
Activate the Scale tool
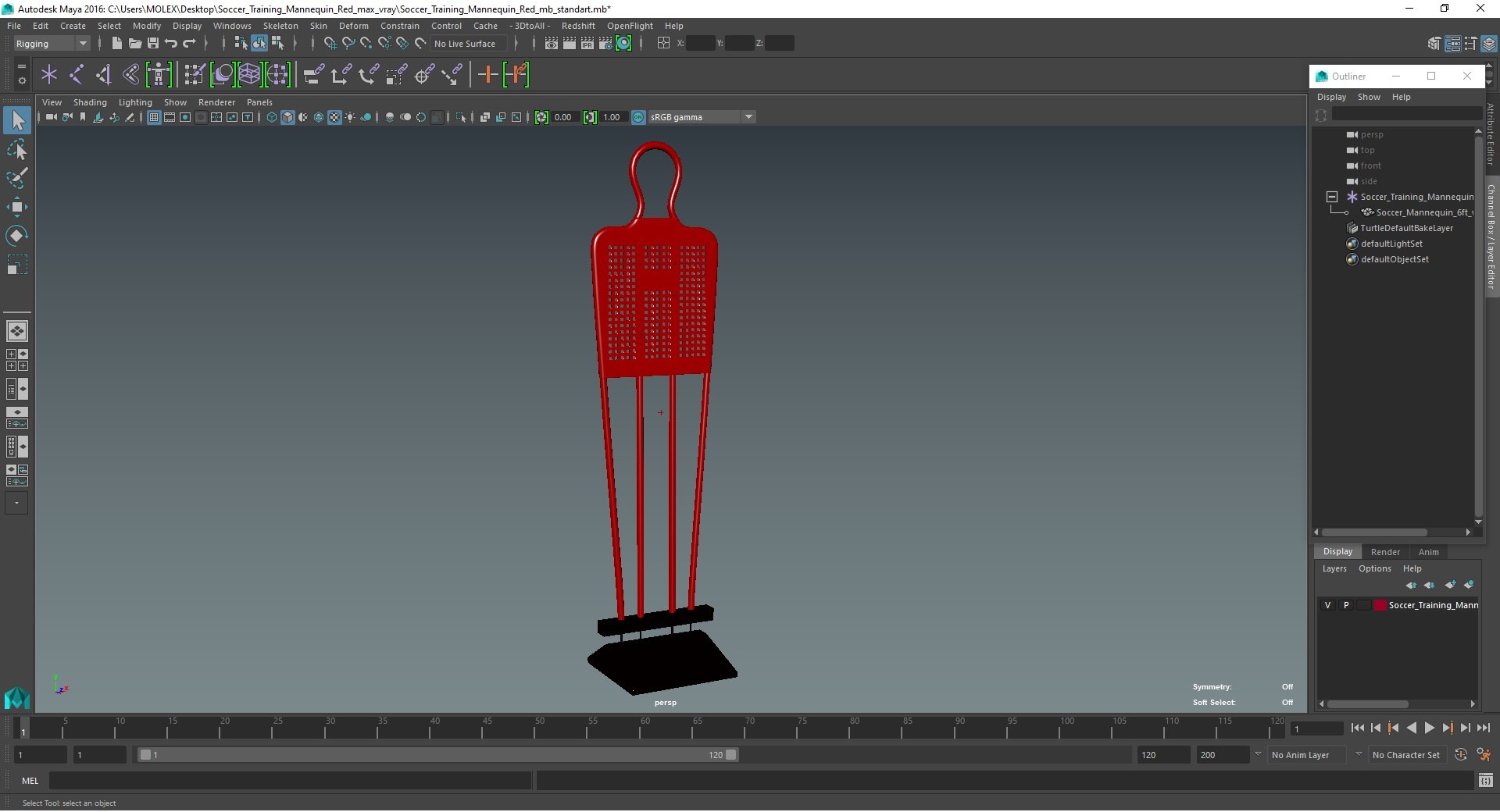pos(17,265)
